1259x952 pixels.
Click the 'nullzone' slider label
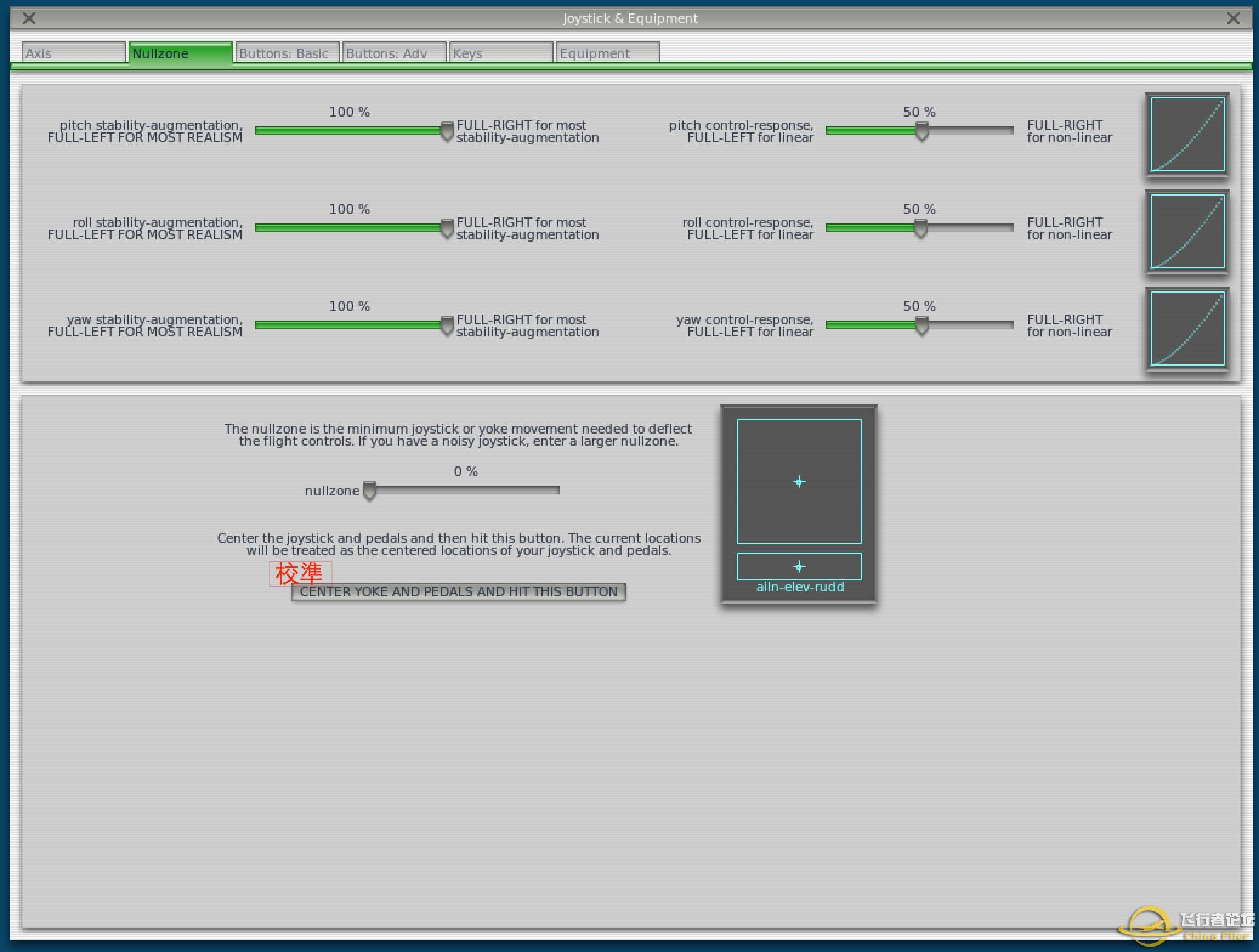click(332, 491)
